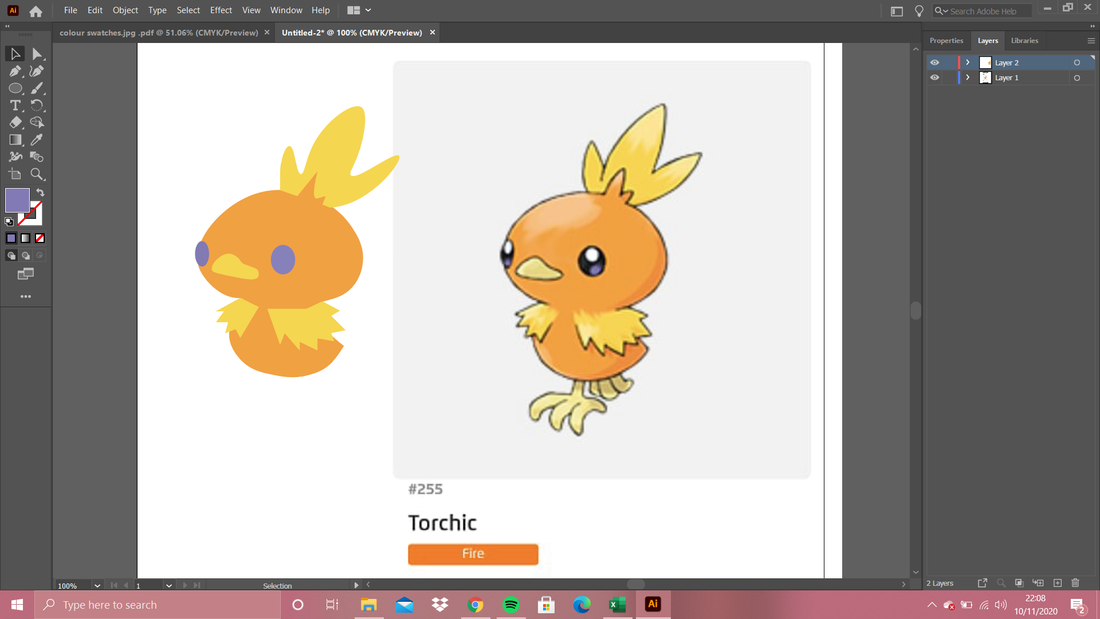
Task: Set Color paint mode
Action: [x=11, y=239]
